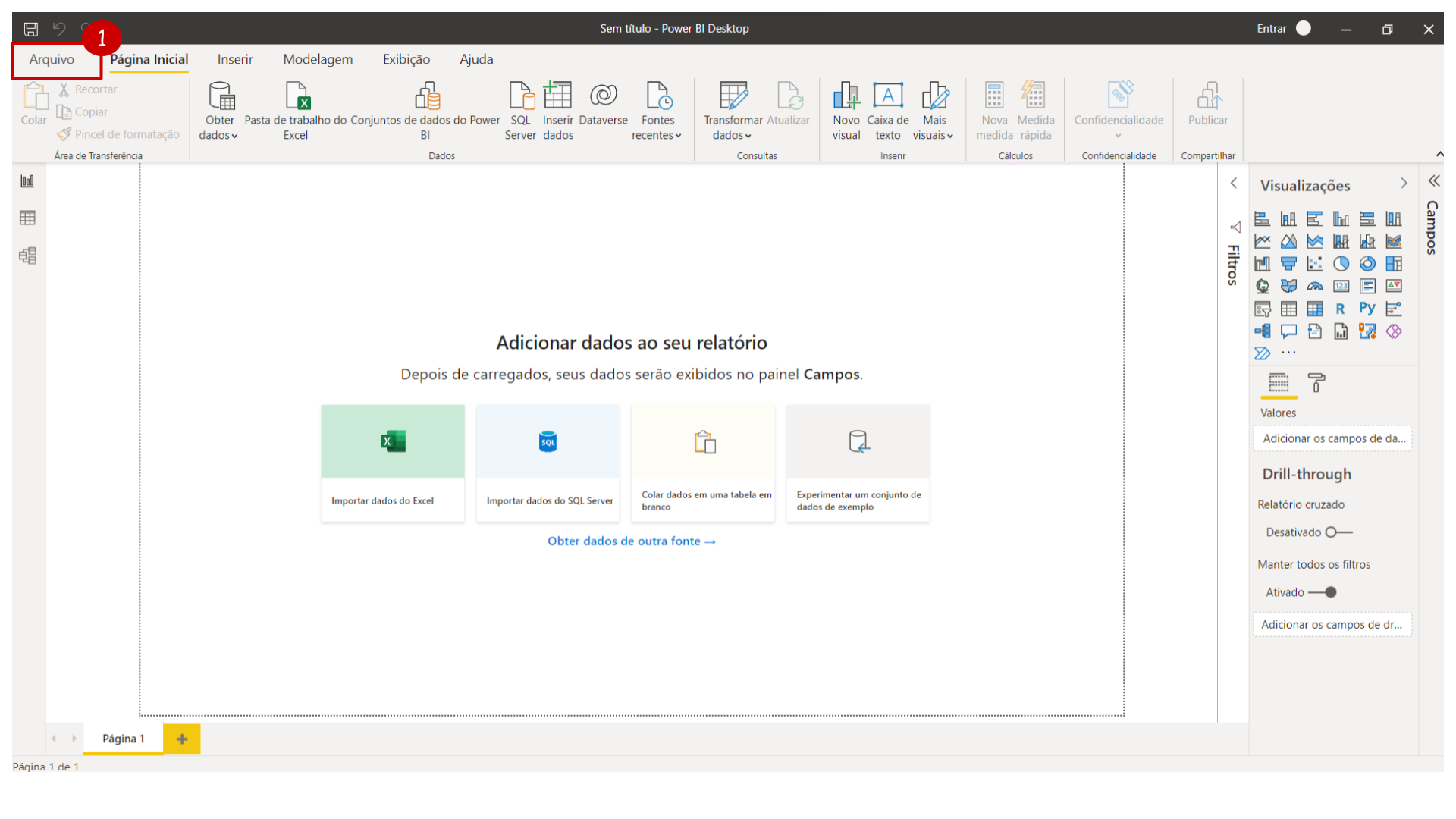The image size is (1456, 819).
Task: Click Obter dados de outra fonte link
Action: point(631,541)
